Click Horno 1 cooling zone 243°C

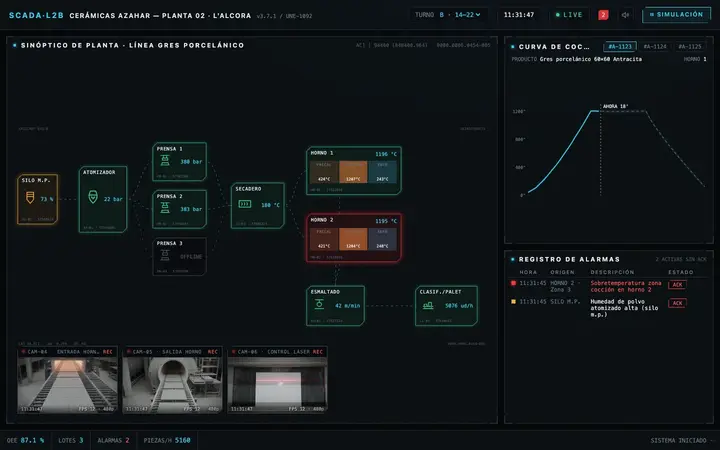click(382, 172)
